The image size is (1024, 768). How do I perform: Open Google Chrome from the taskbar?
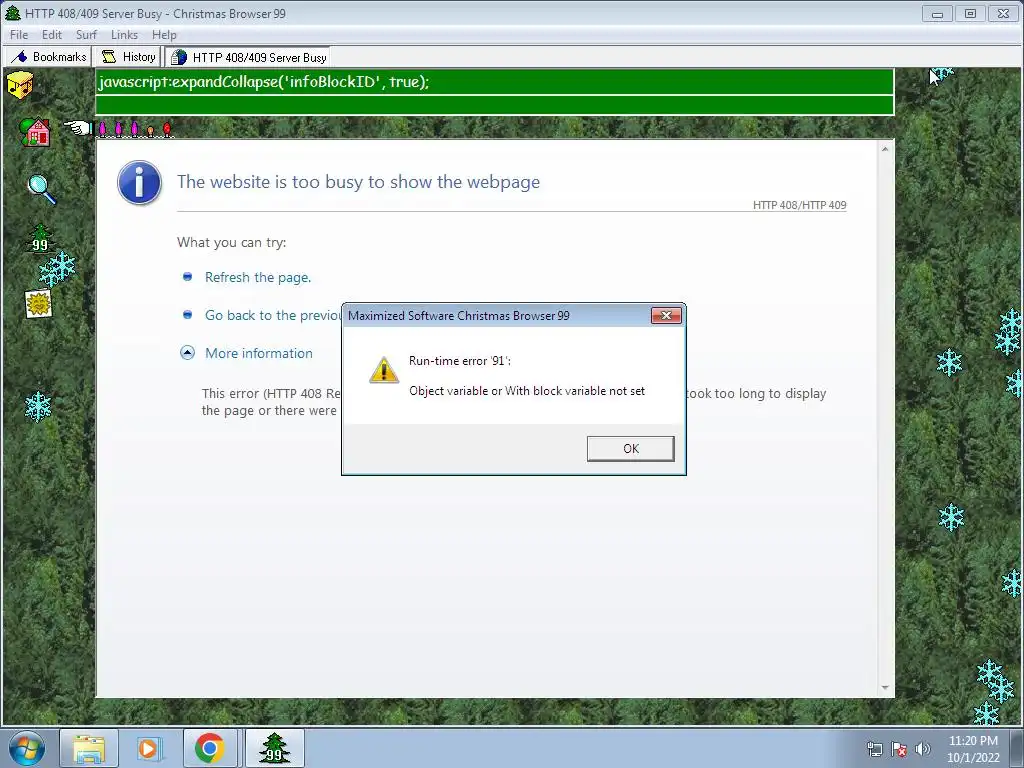[x=210, y=748]
